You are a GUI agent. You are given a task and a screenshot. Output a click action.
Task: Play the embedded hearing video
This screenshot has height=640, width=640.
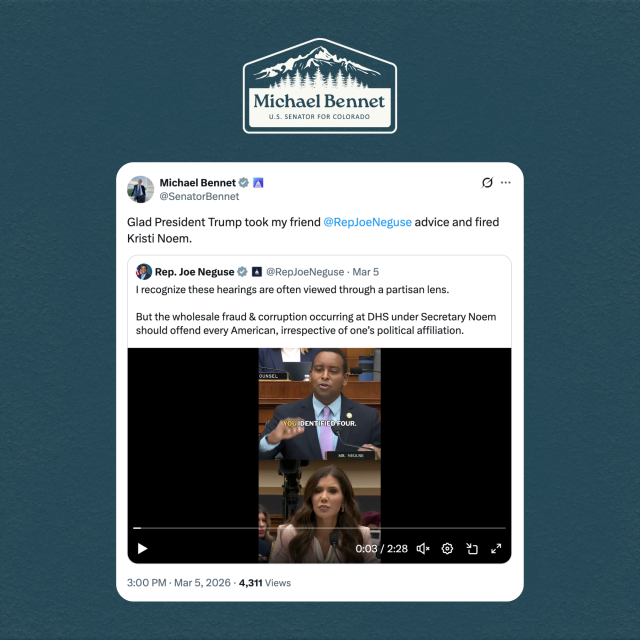pos(142,549)
